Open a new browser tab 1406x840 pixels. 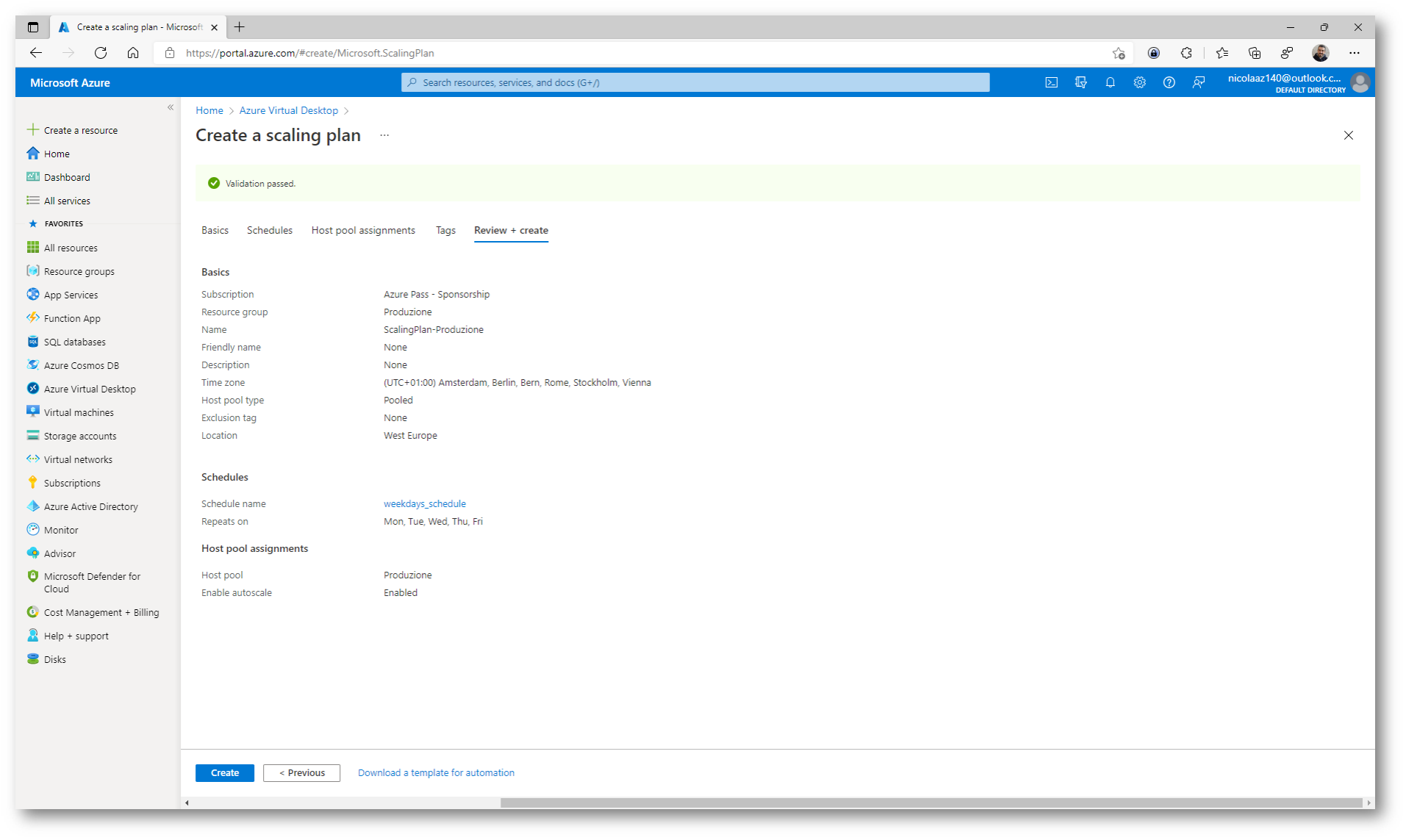tap(240, 27)
